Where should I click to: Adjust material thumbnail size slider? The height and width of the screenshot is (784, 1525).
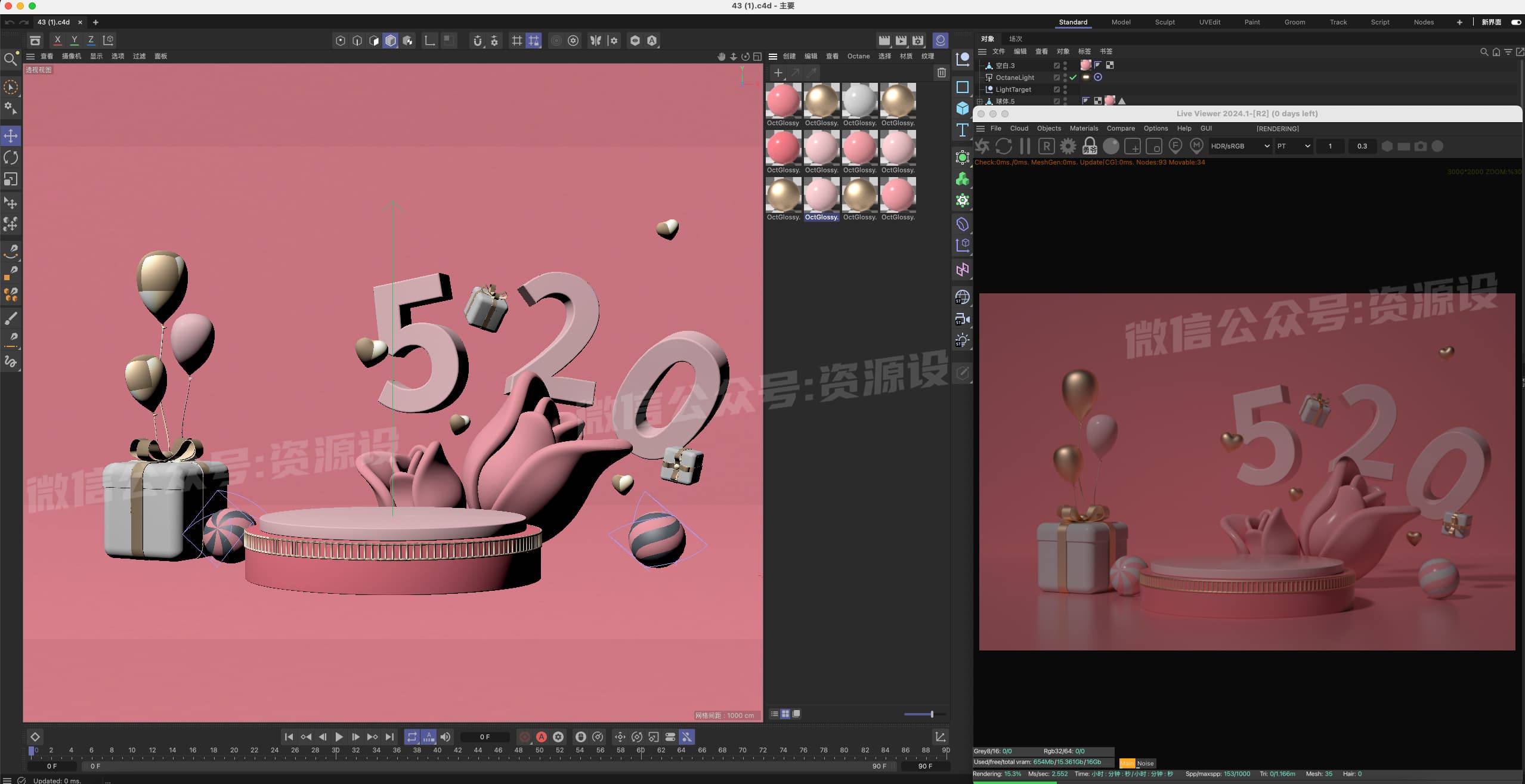click(924, 714)
